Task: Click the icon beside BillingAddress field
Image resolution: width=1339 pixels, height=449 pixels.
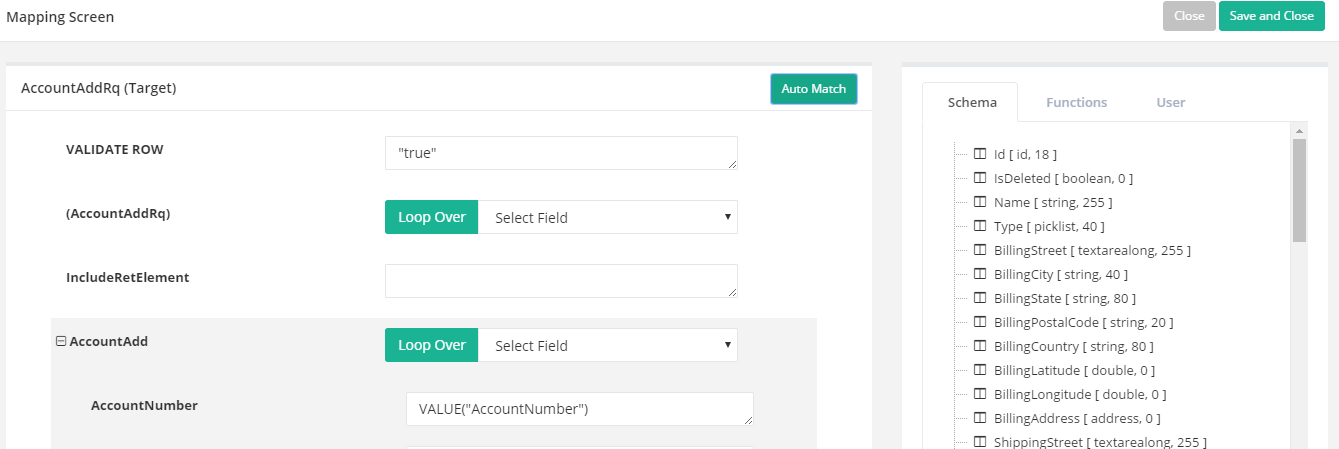Action: click(x=980, y=418)
